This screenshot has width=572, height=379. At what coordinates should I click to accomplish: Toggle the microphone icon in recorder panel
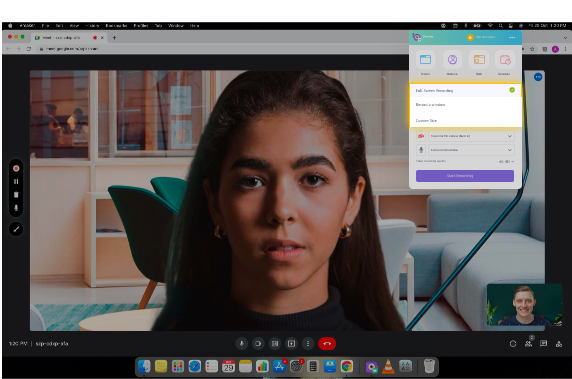pos(421,150)
